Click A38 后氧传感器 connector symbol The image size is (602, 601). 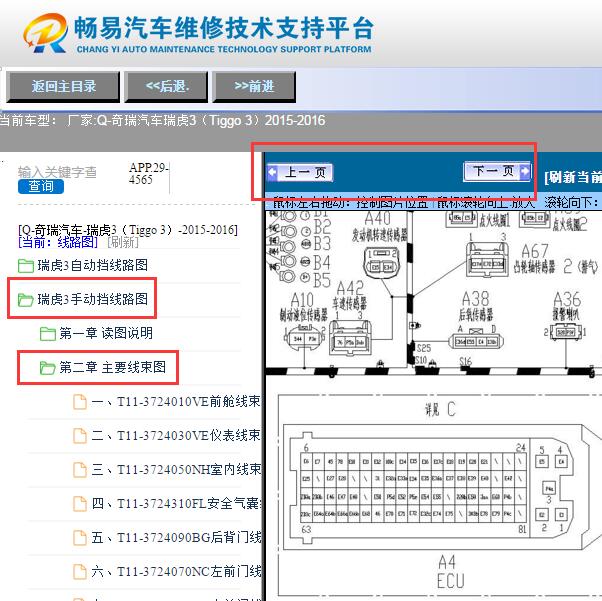pos(476,341)
